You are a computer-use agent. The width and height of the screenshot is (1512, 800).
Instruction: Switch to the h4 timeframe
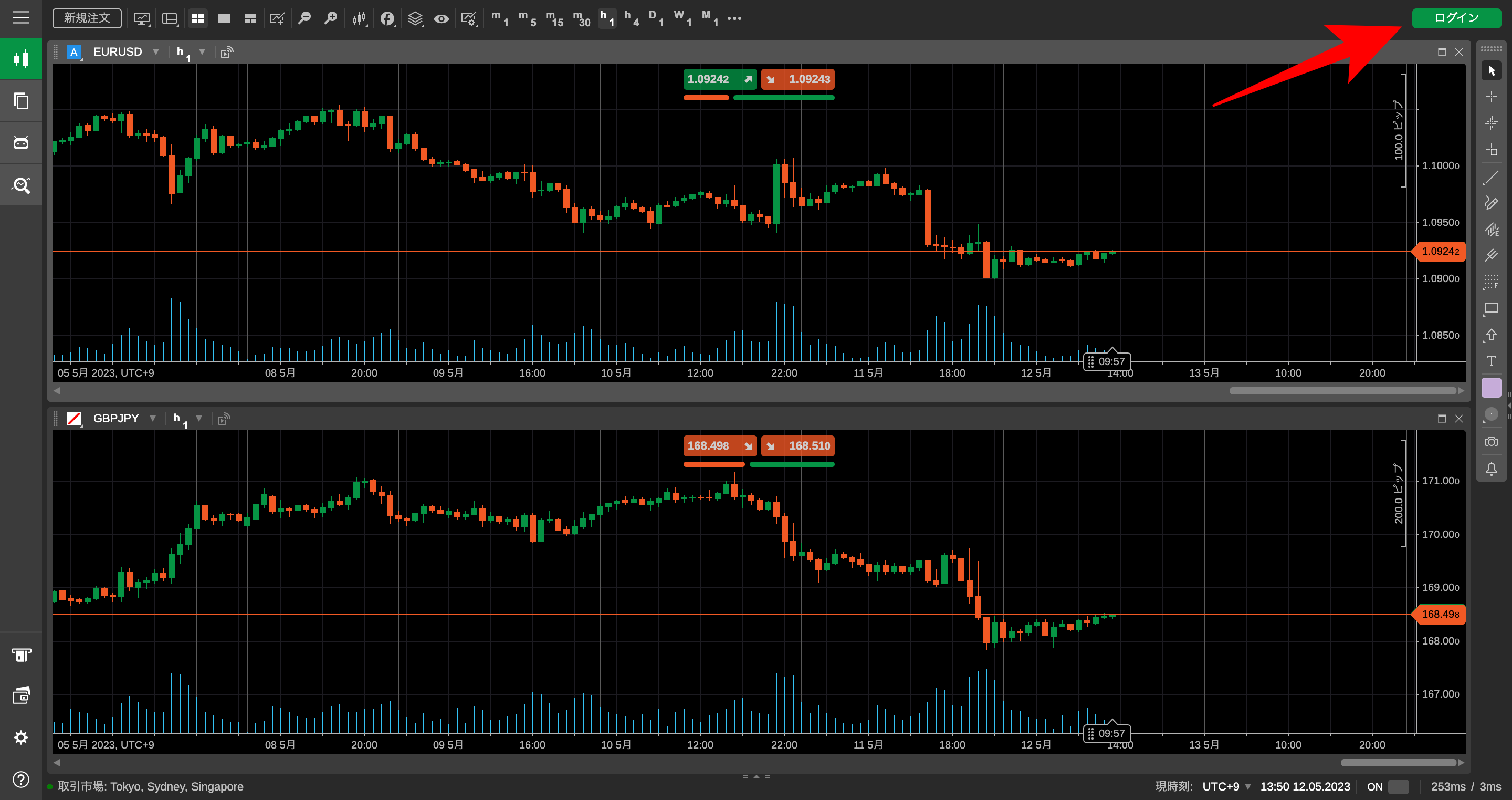coord(632,18)
